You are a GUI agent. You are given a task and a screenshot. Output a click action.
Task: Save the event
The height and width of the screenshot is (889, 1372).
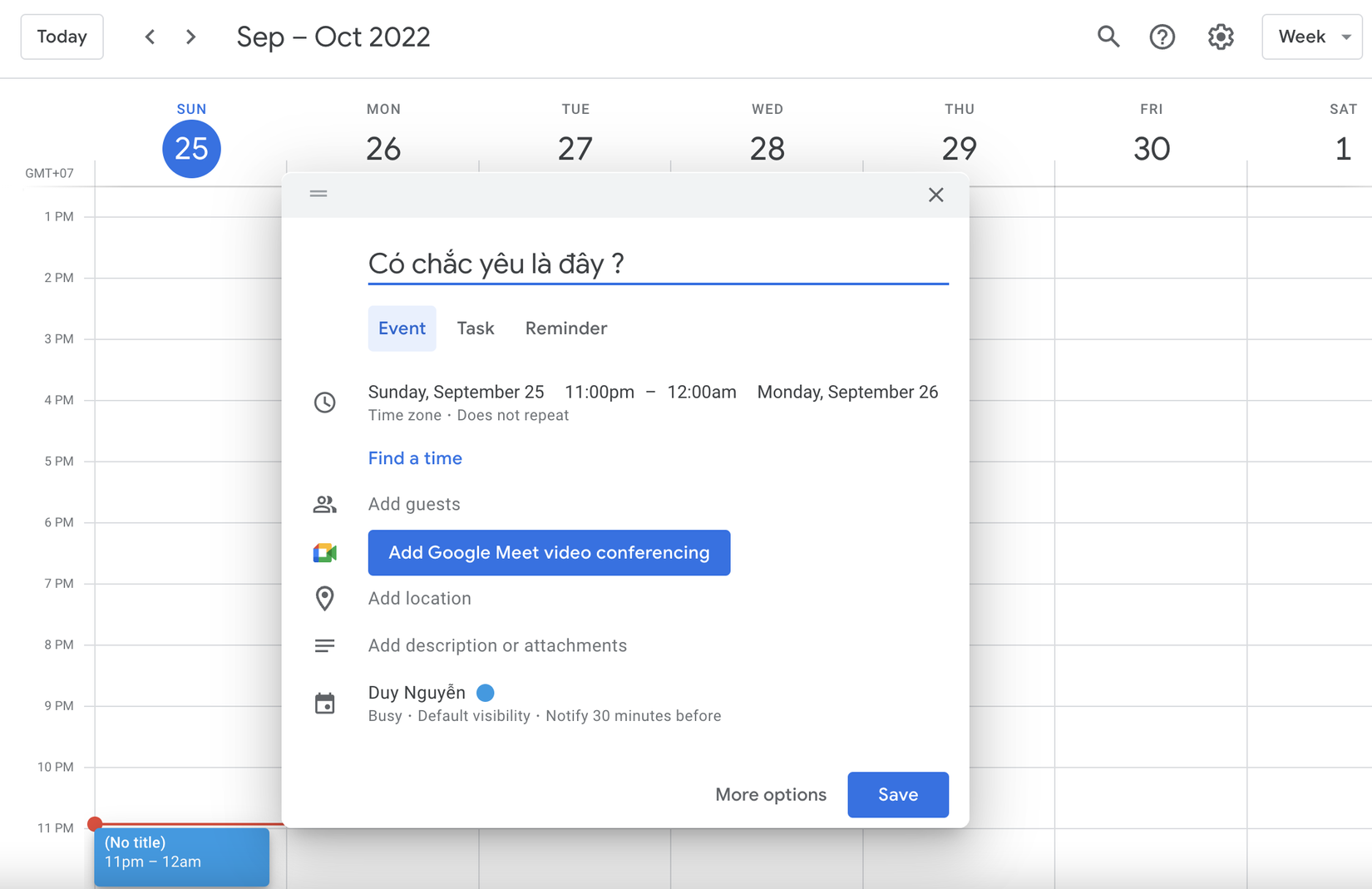(898, 794)
